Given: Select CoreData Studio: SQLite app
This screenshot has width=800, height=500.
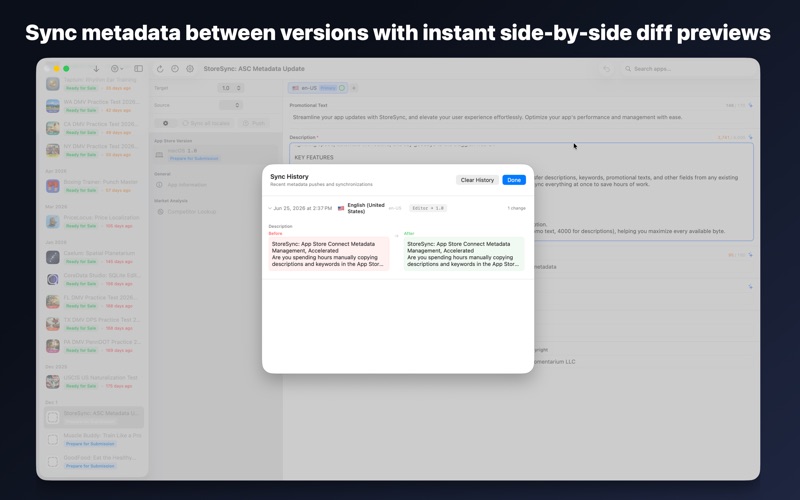Looking at the screenshot, I should point(94,279).
